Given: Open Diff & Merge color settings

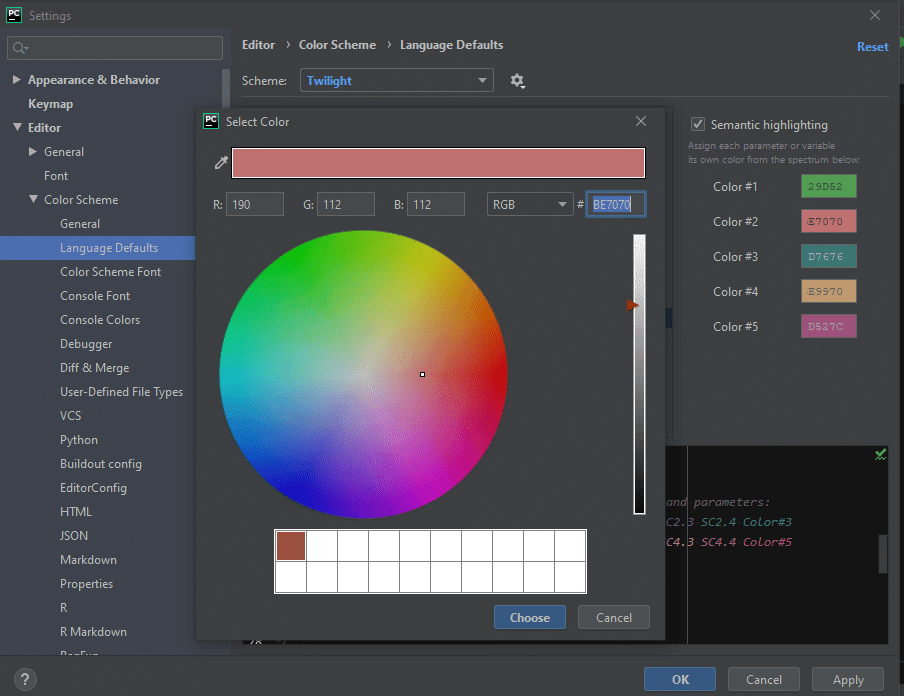Looking at the screenshot, I should pyautogui.click(x=95, y=368).
